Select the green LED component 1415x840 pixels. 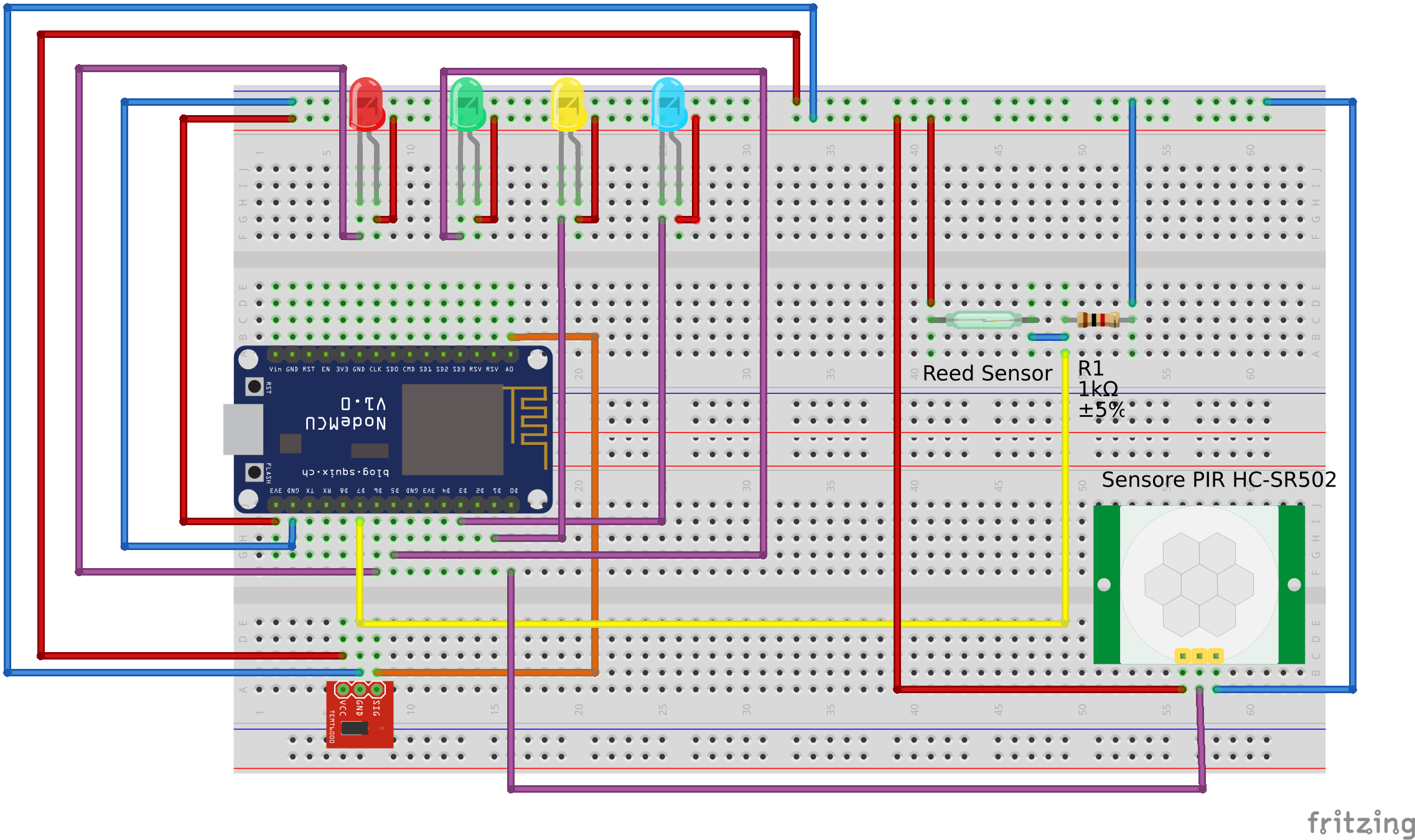[x=467, y=104]
